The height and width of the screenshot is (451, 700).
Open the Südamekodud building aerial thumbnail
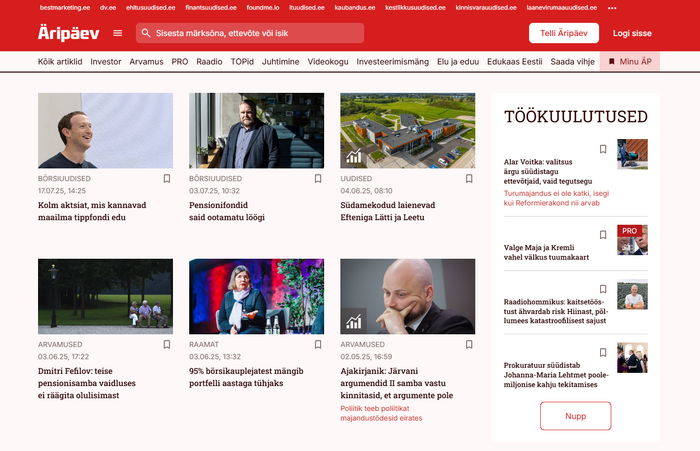(408, 130)
